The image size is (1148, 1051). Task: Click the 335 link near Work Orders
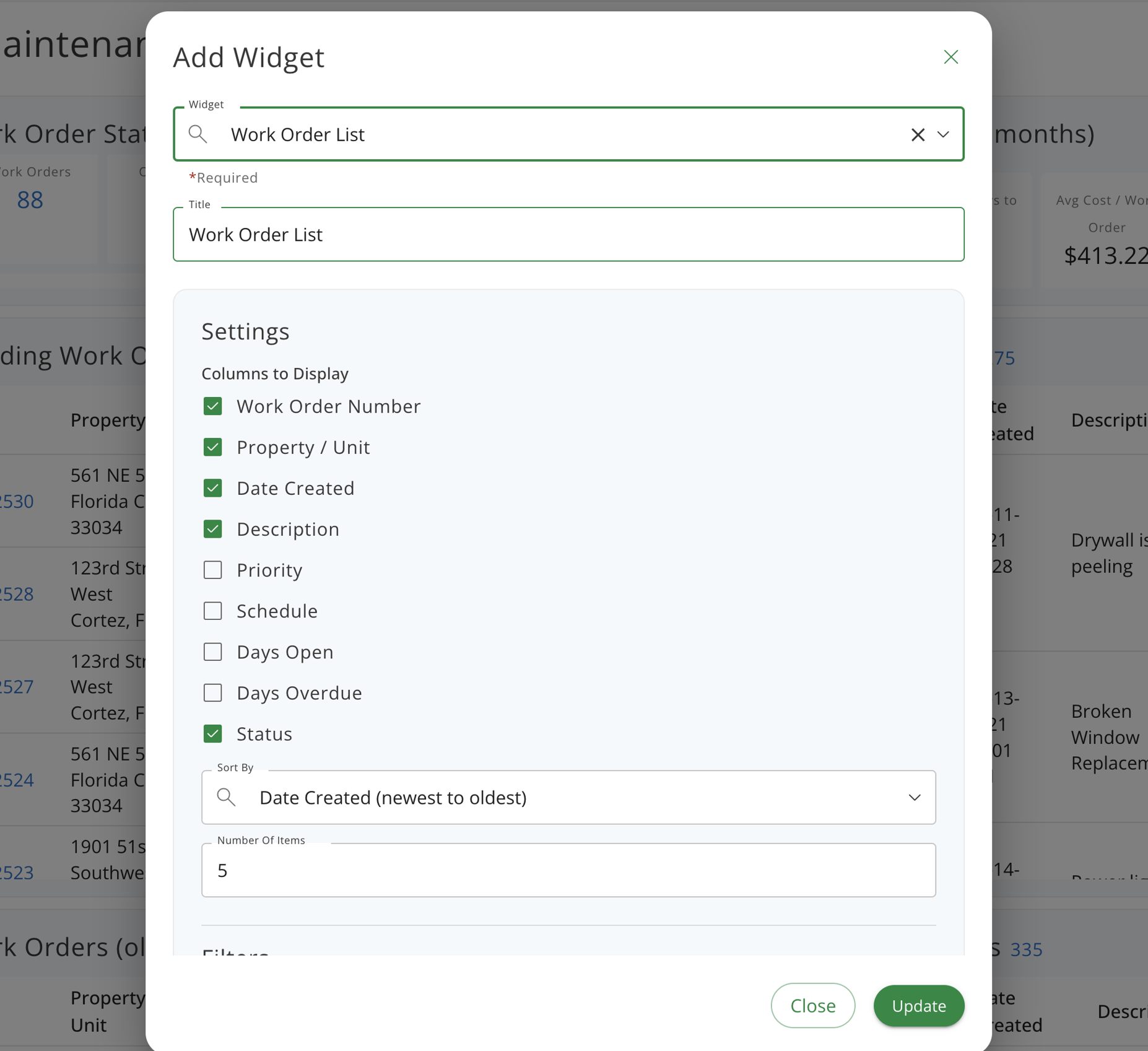click(x=1028, y=949)
